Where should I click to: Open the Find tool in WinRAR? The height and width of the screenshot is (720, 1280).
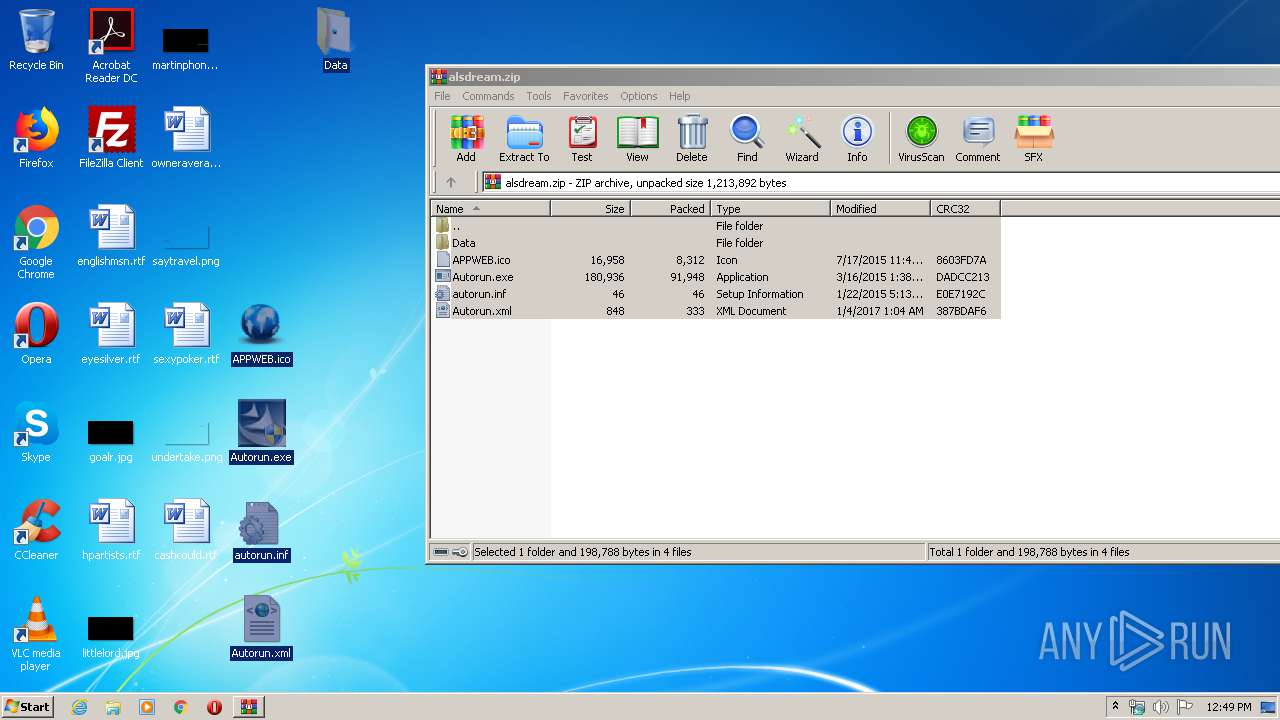[x=747, y=139]
